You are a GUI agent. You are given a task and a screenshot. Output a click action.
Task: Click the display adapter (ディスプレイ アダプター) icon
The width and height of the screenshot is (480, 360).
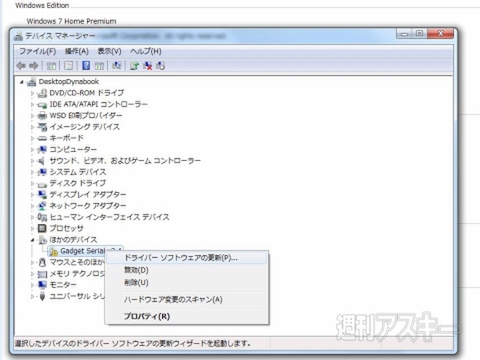pos(42,194)
